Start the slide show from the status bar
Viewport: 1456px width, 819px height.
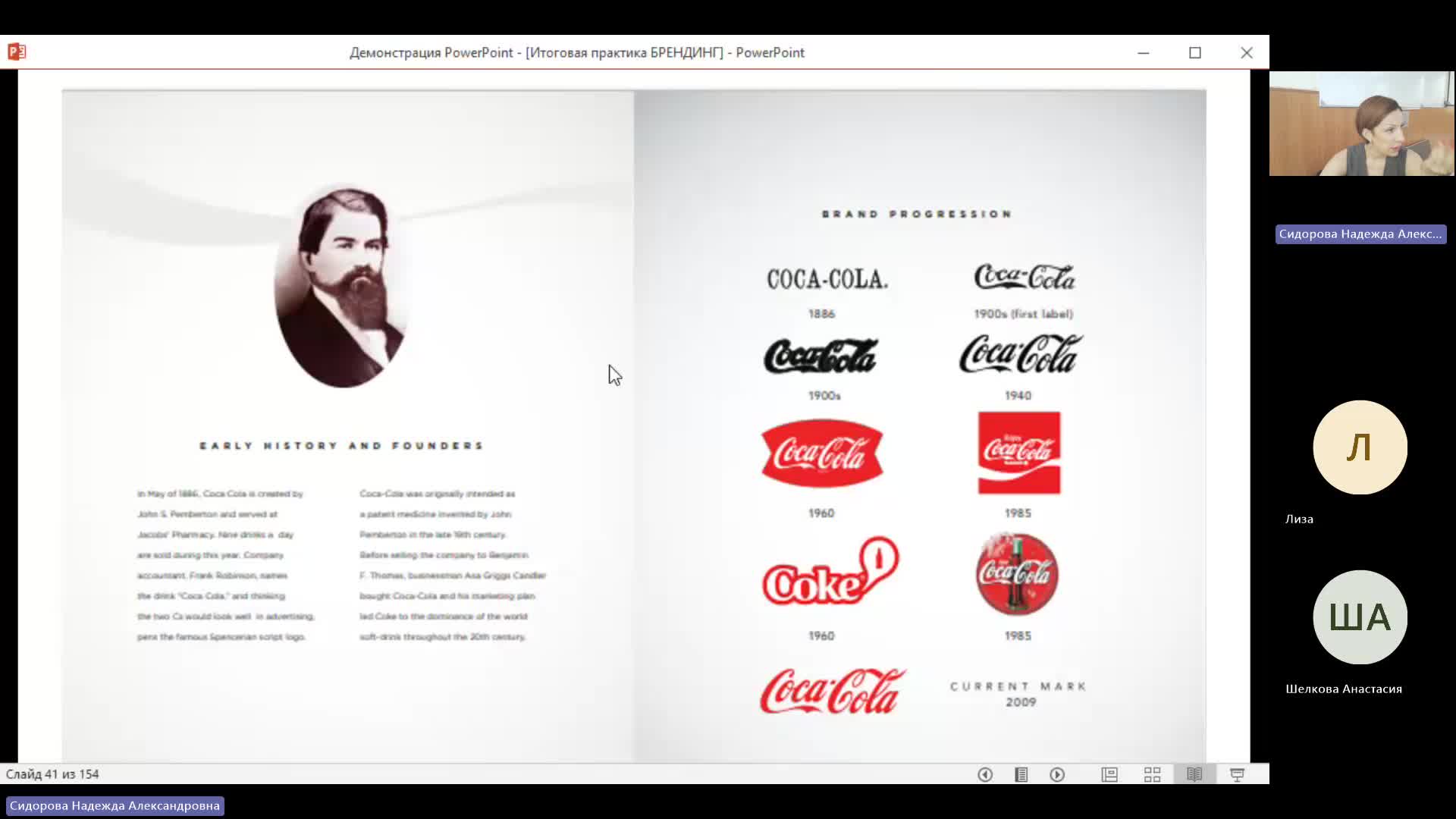coord(1237,774)
